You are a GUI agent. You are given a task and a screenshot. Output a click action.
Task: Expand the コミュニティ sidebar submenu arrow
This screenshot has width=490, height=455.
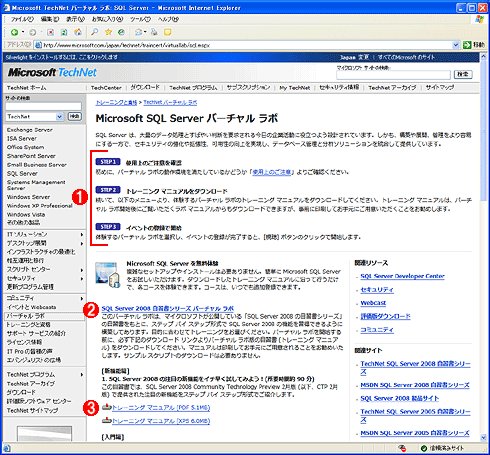82,298
